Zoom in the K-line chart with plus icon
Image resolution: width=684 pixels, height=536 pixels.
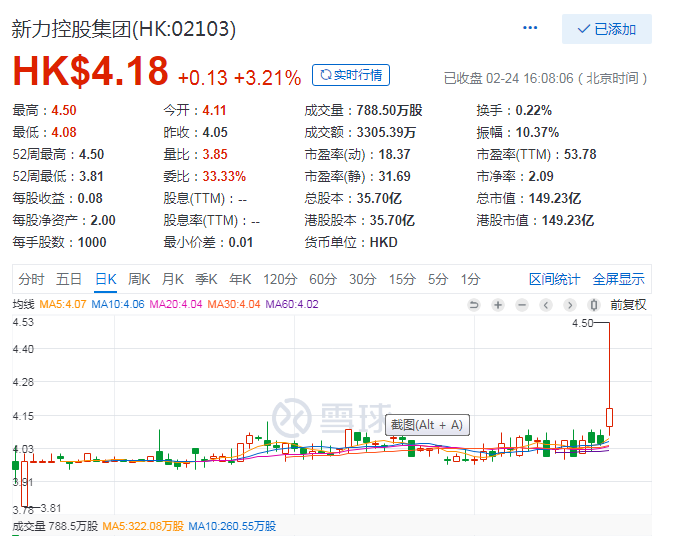pos(498,305)
